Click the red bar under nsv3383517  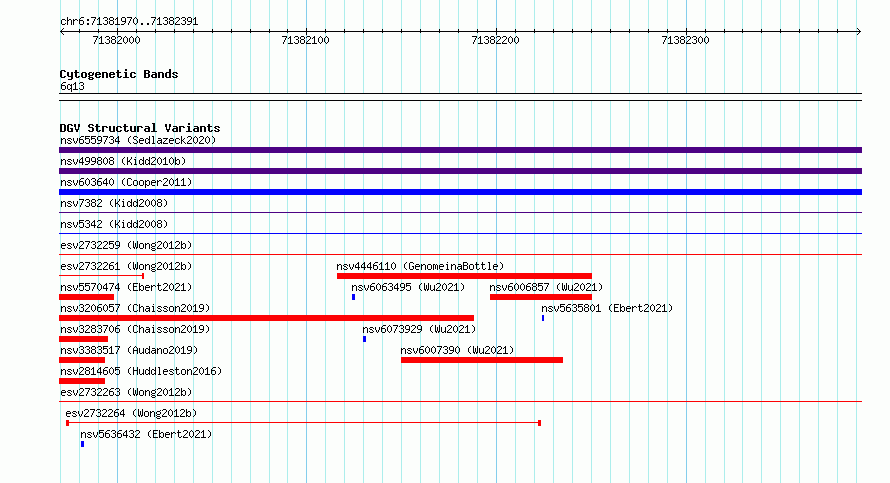(82, 360)
